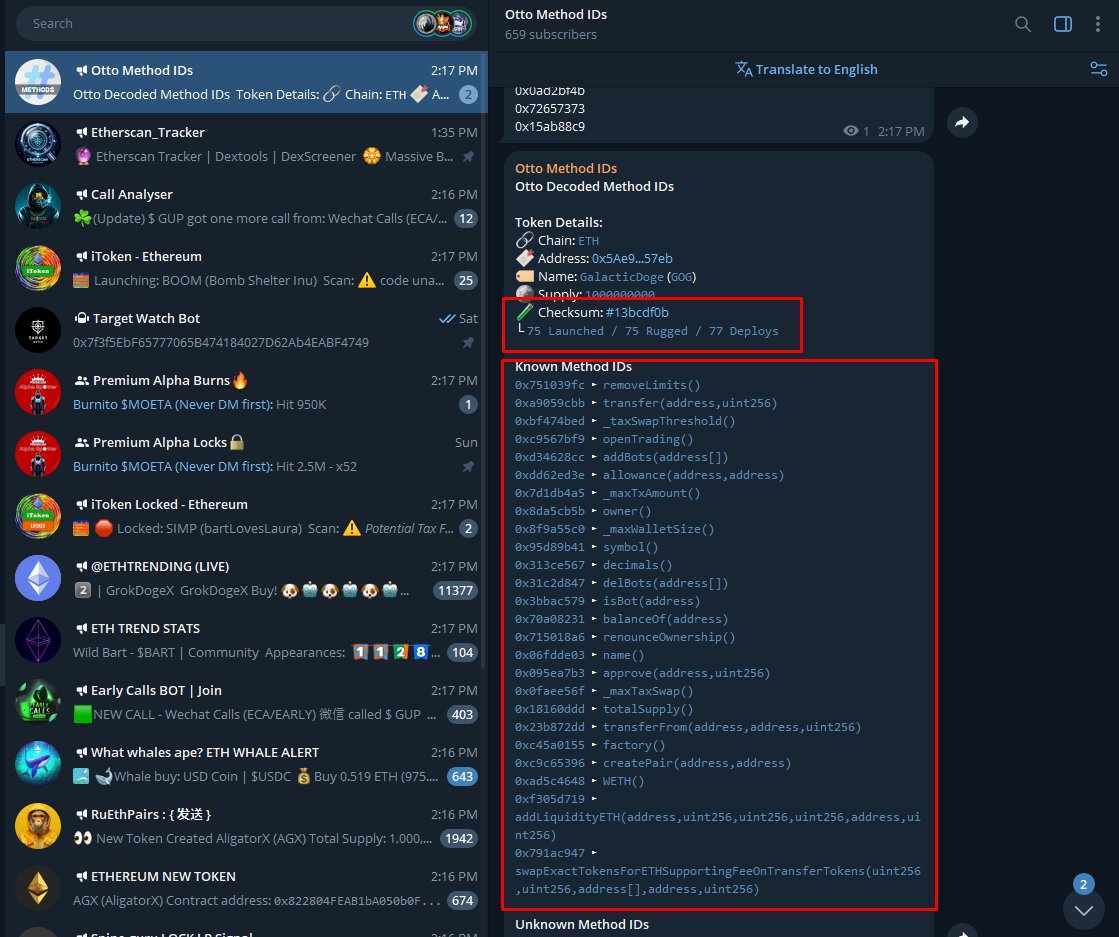
Task: Click the ETHEREUM NEW TOKEN gold avatar
Action: tap(38, 889)
